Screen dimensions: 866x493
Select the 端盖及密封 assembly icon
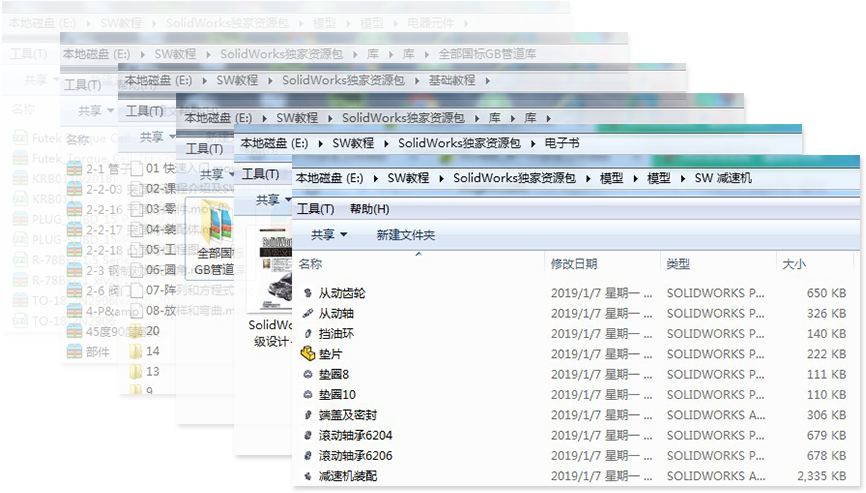tap(307, 414)
